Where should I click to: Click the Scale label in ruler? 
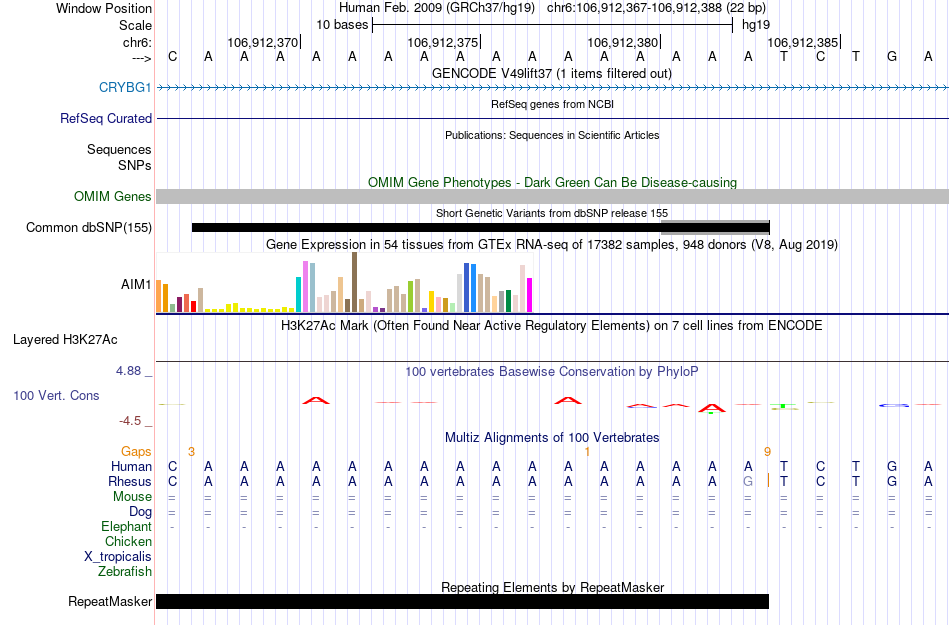[x=135, y=25]
